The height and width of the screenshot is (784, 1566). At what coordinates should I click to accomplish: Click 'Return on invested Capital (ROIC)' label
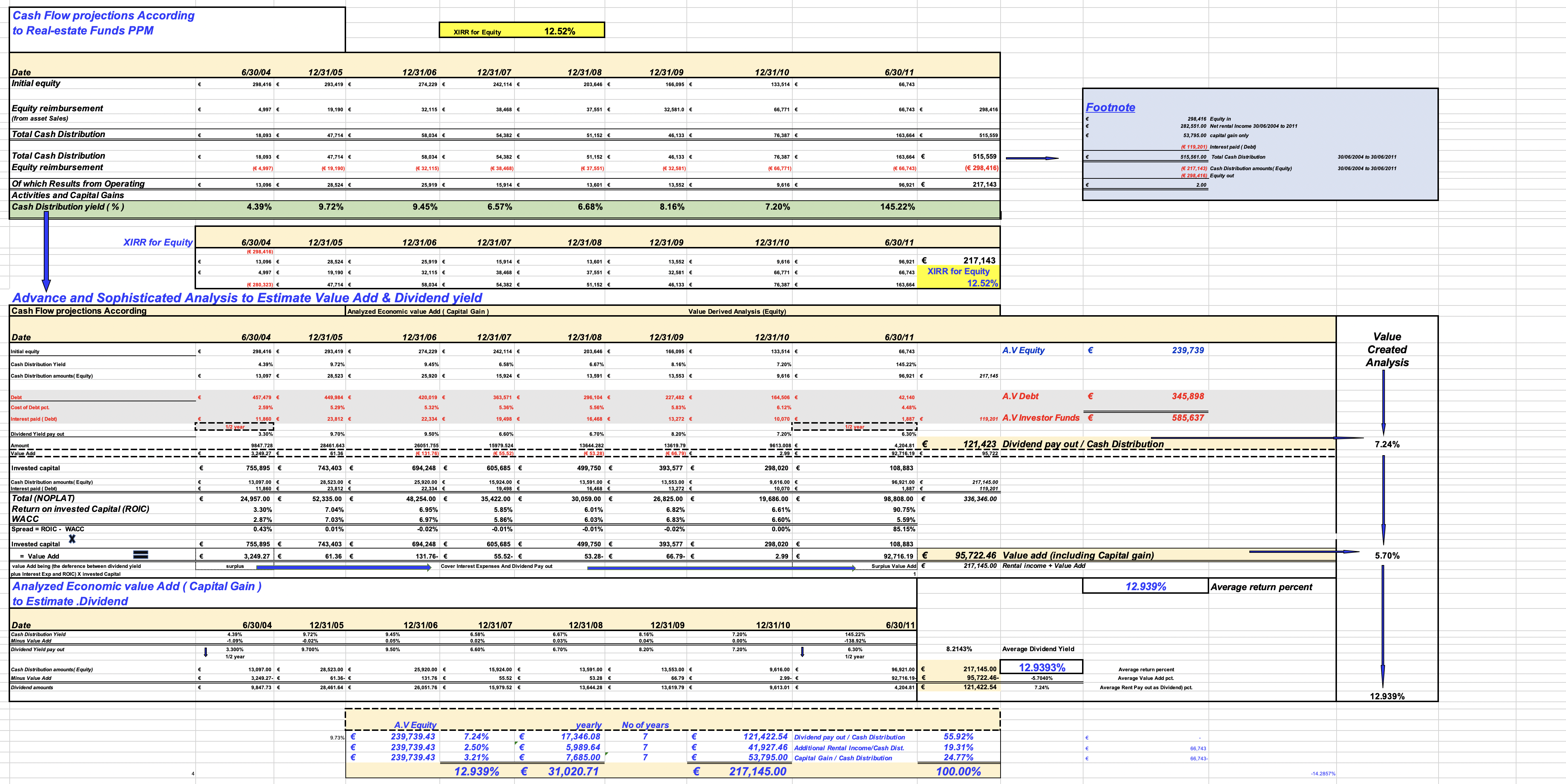[x=80, y=509]
